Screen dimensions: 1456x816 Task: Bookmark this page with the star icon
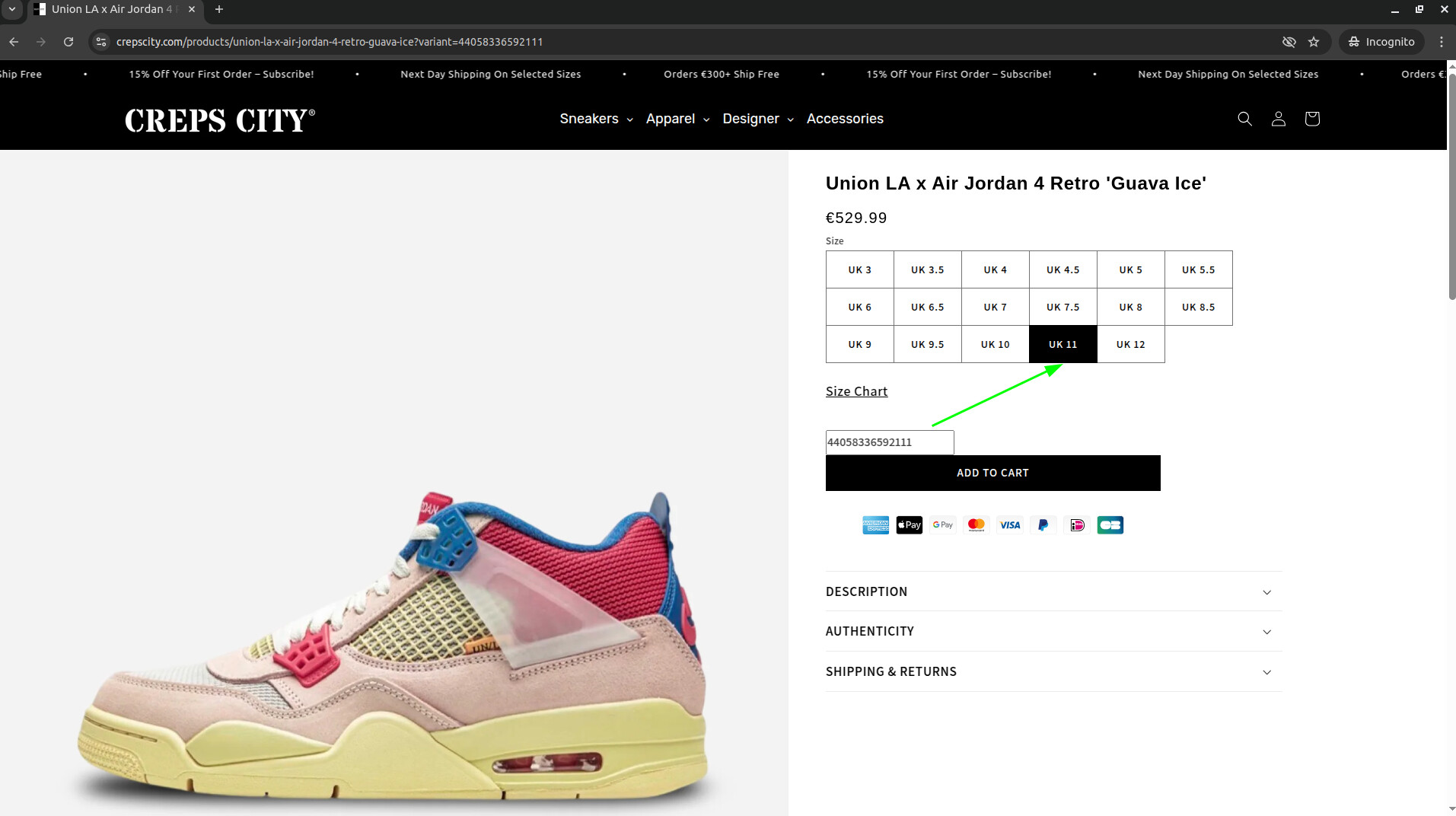[x=1314, y=42]
